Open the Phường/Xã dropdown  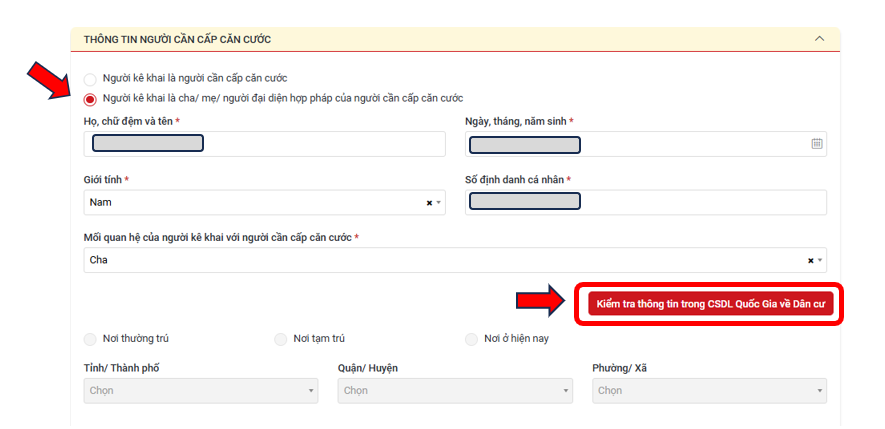(709, 391)
